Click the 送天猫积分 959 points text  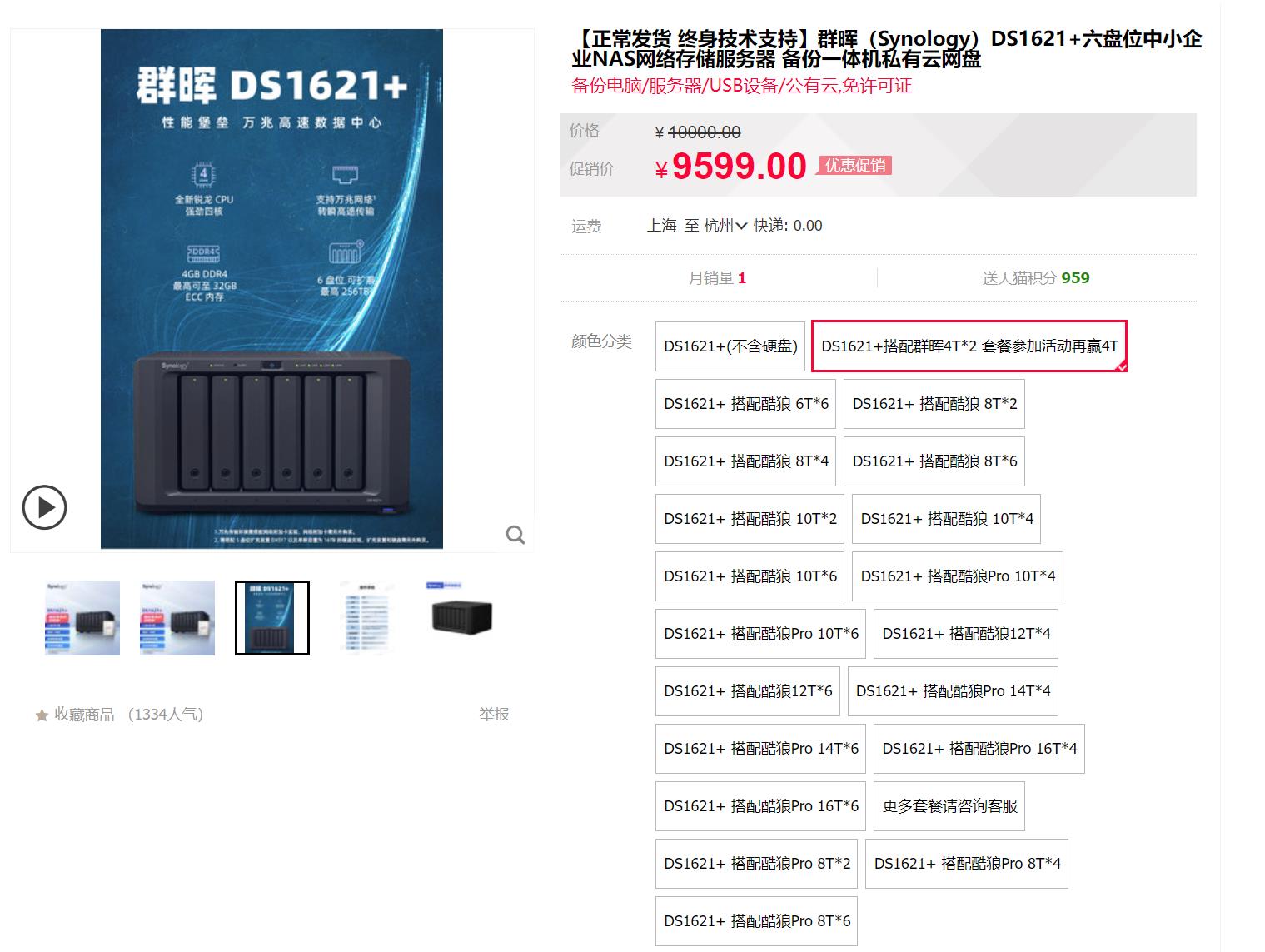[x=1036, y=278]
